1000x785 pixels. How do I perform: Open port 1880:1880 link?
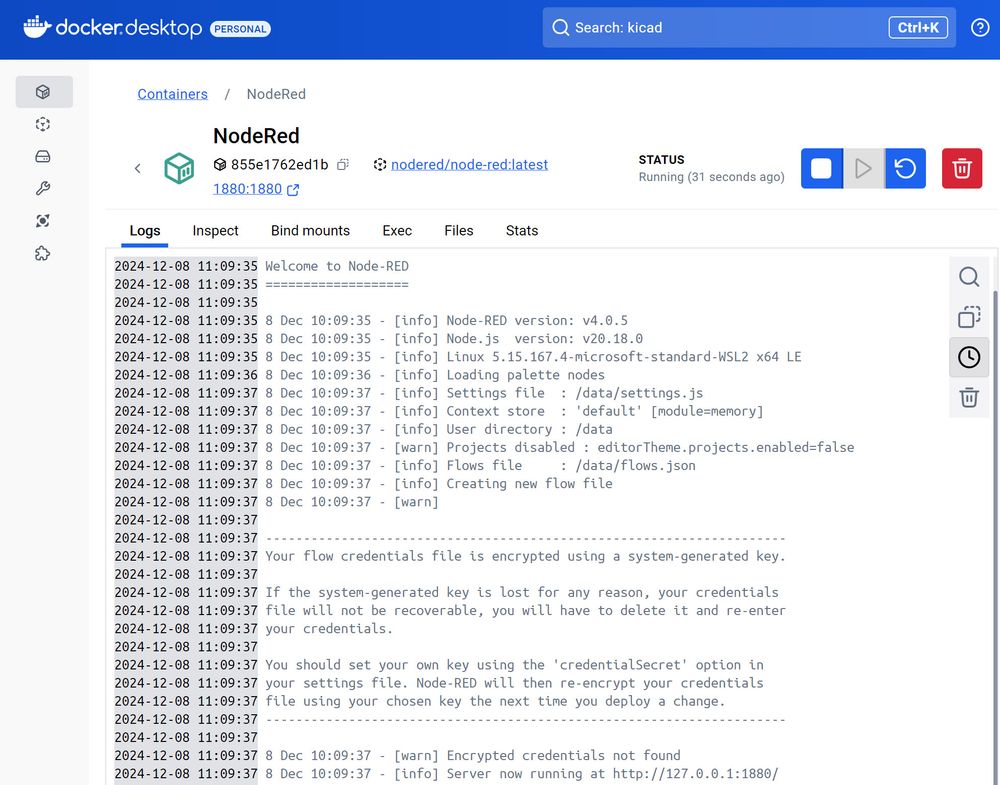(256, 189)
